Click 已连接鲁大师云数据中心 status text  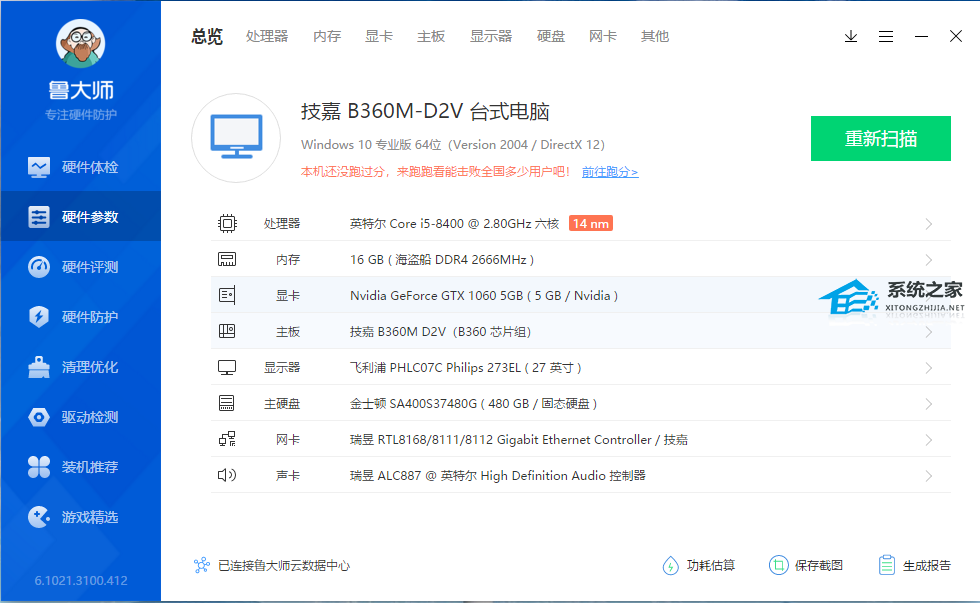tap(284, 566)
